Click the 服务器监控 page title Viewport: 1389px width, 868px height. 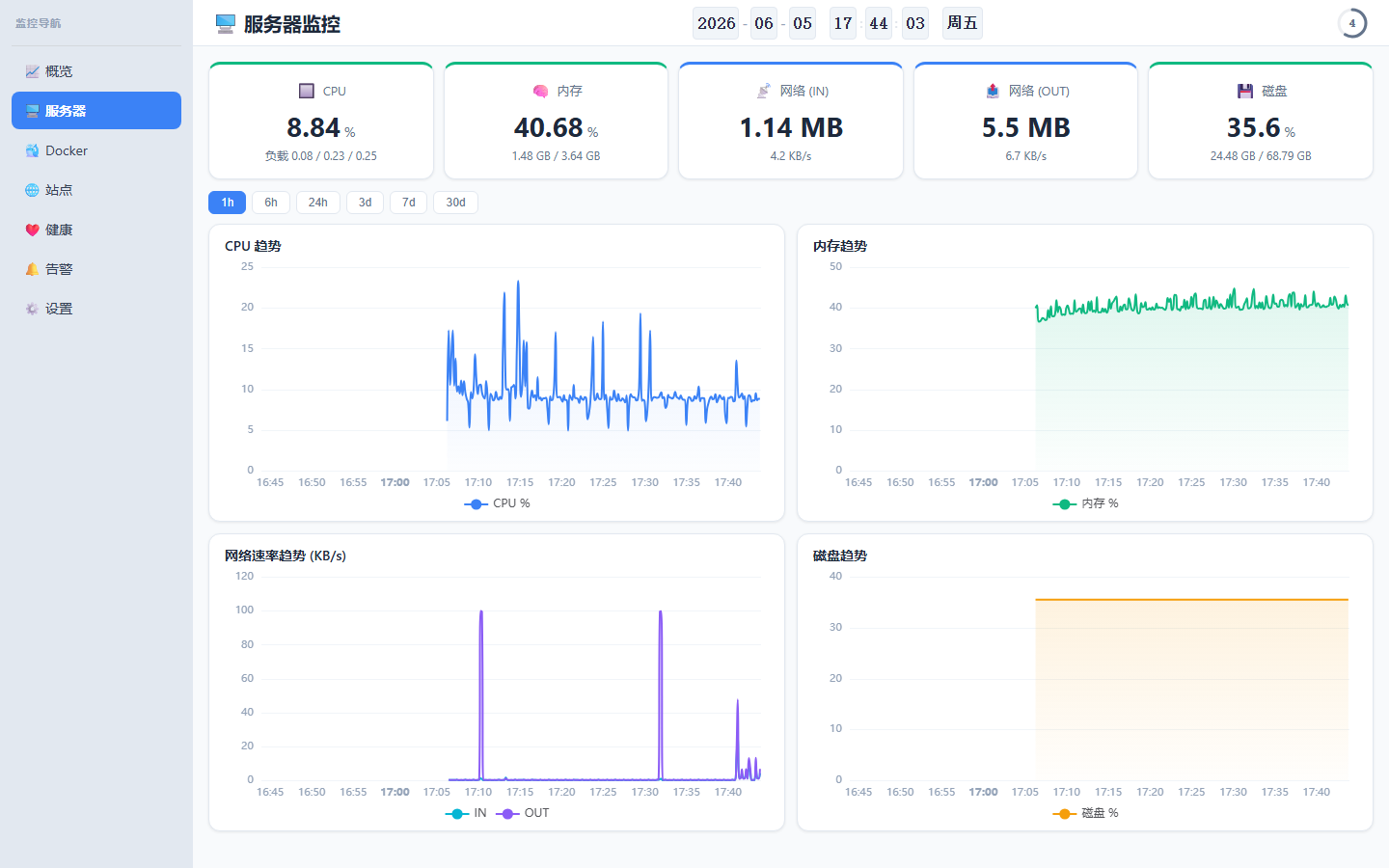coord(292,24)
